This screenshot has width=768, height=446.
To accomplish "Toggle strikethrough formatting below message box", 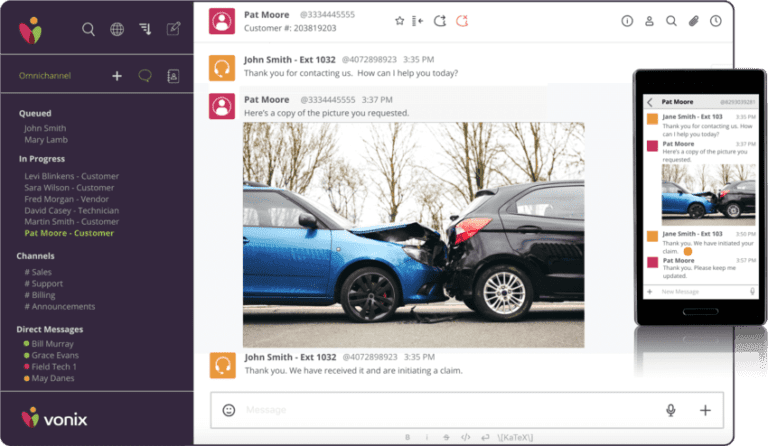I will point(446,437).
